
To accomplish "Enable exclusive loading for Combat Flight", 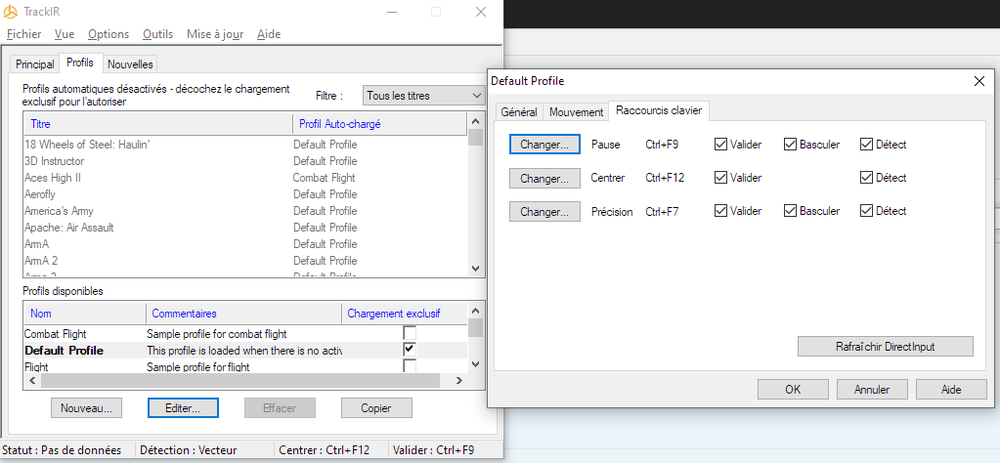I will (x=410, y=334).
